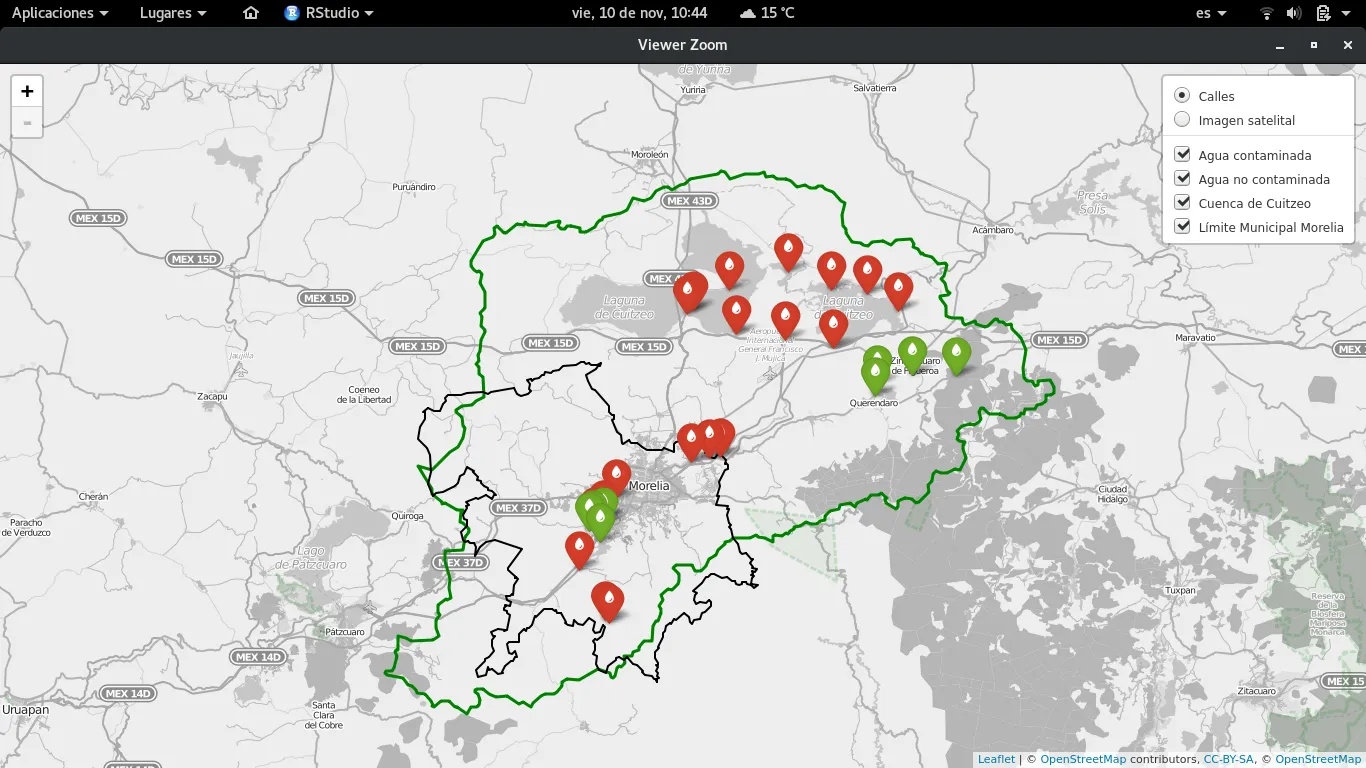Click red marker just above the Aeropuerto Internacional label
Image resolution: width=1366 pixels, height=768 pixels.
tap(785, 320)
